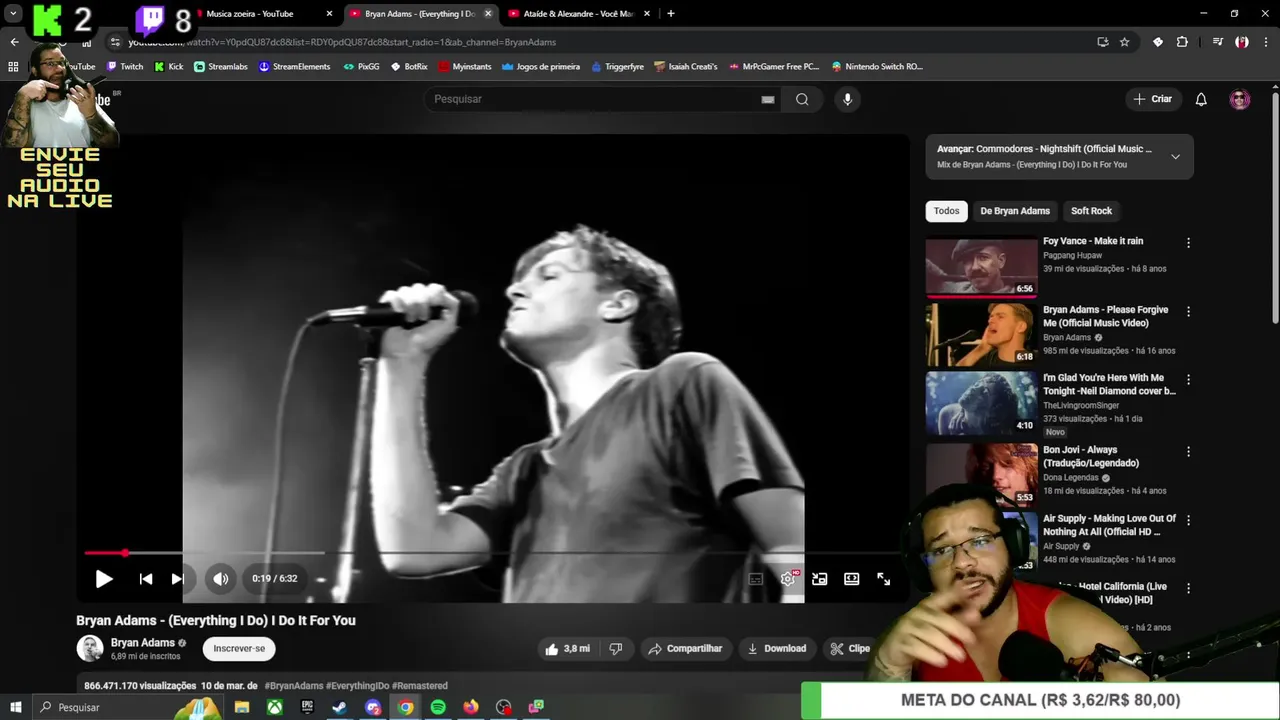Switch to Musica zoeira - YouTube tab
1280x720 pixels.
click(x=260, y=14)
